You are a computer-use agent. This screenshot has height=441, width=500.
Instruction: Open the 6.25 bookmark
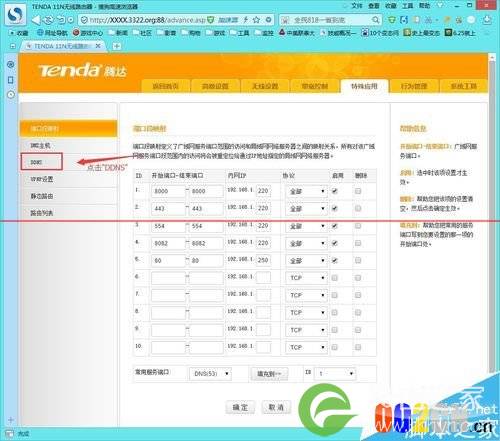click(x=460, y=33)
